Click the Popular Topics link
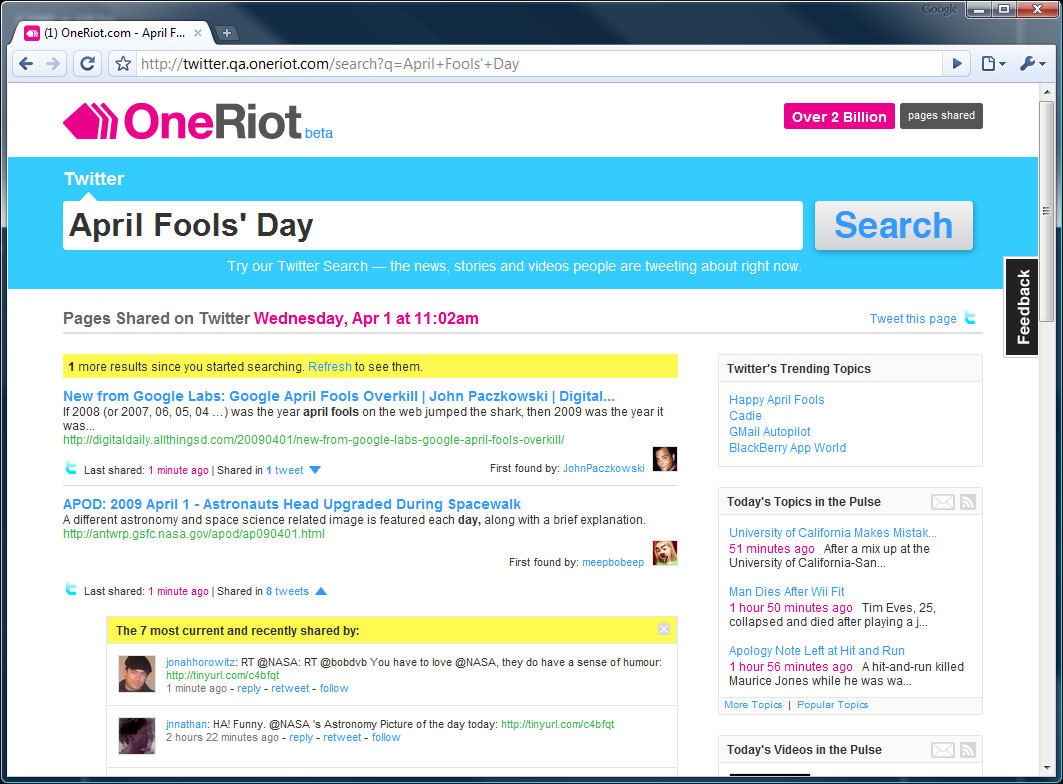 833,705
